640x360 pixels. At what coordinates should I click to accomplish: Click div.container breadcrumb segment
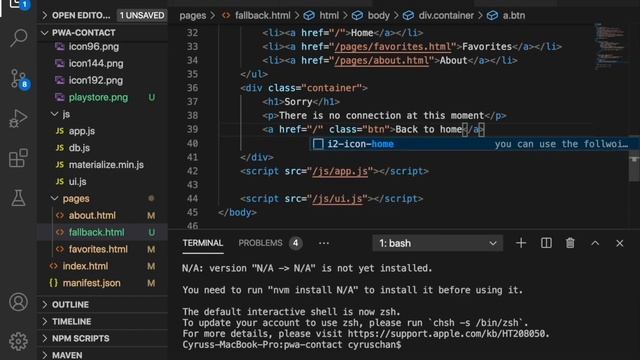[446, 16]
